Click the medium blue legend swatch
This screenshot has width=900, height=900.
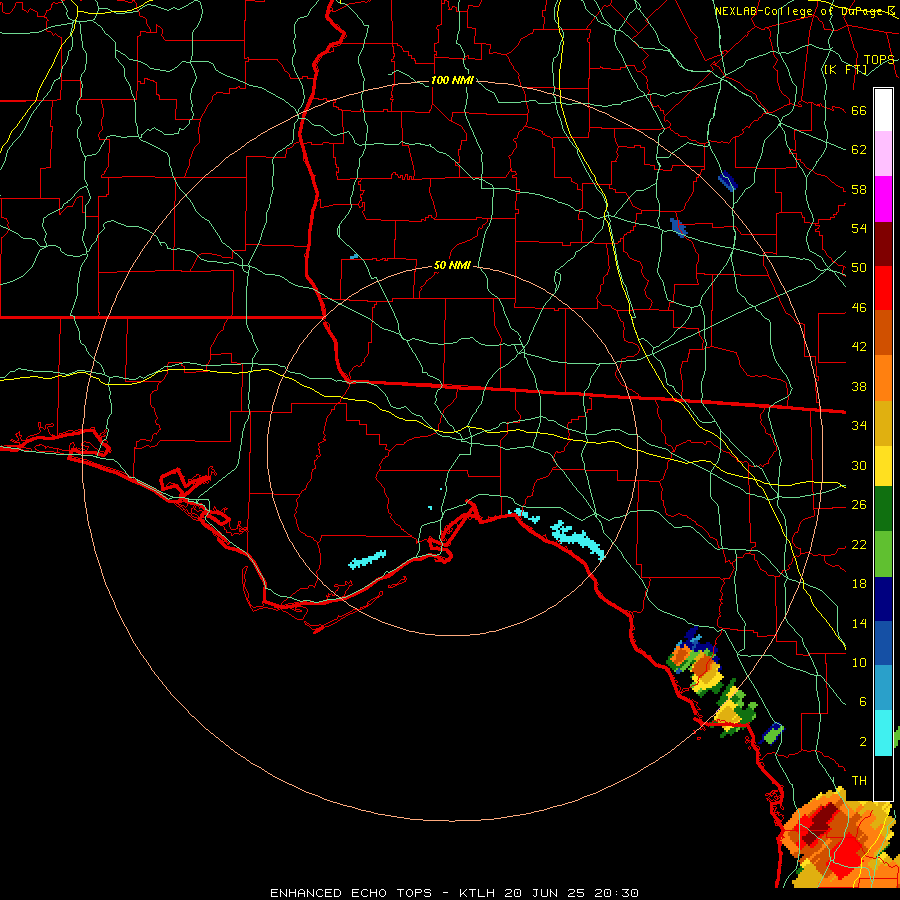883,643
